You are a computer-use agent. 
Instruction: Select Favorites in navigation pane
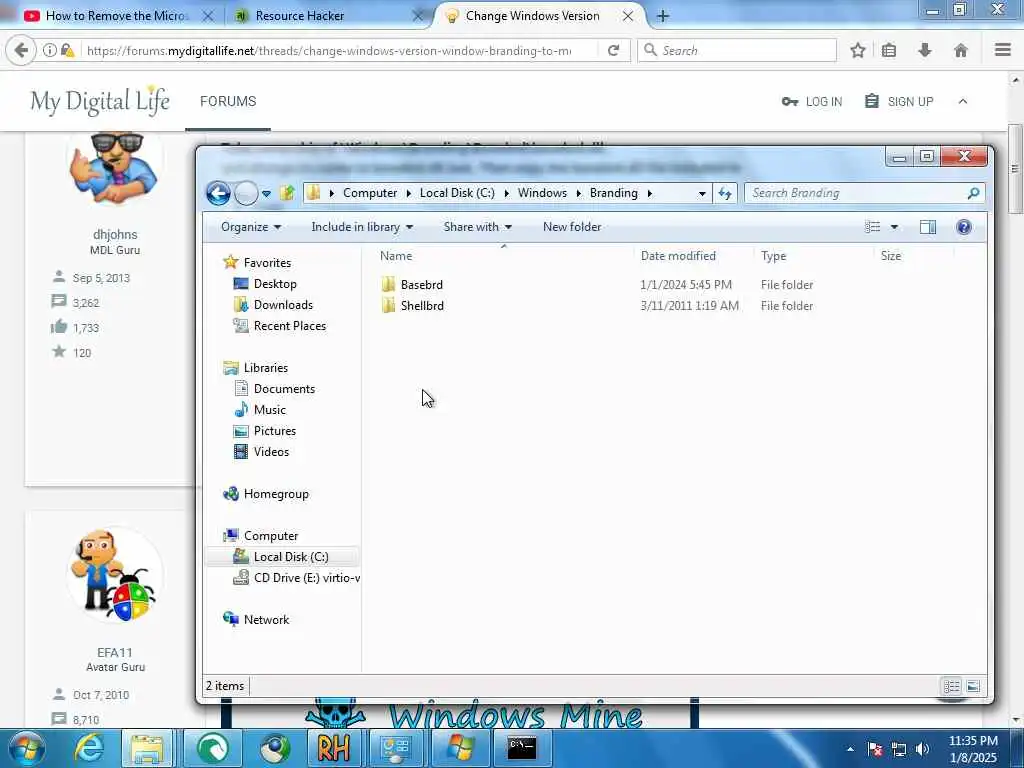(x=267, y=263)
